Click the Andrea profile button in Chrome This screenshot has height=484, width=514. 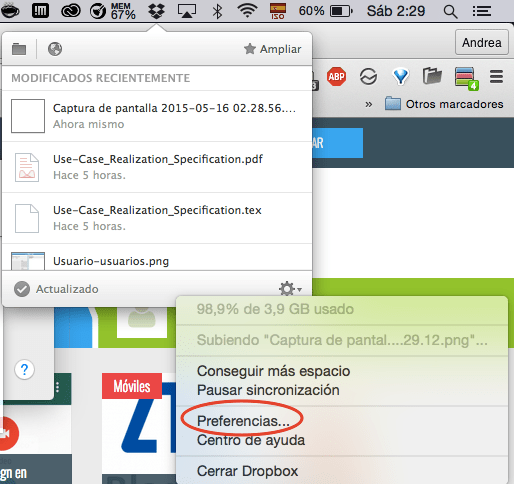[x=482, y=42]
